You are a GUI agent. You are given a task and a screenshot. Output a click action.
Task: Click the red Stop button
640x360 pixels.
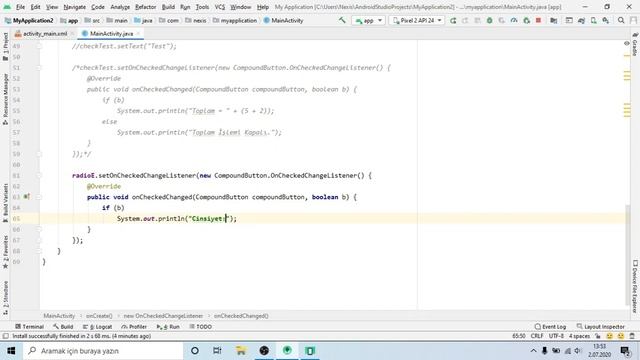coord(538,20)
